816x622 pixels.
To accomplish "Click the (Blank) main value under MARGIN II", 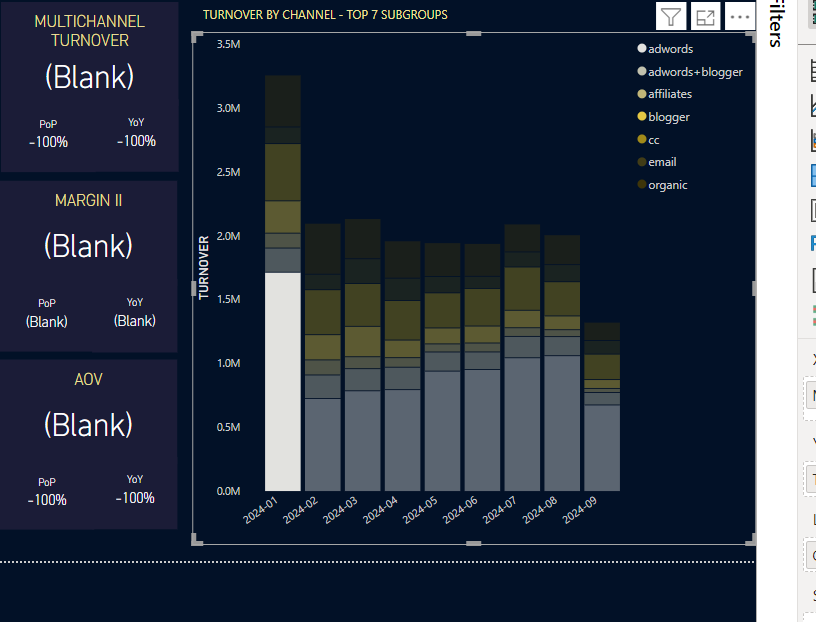I will [88, 246].
